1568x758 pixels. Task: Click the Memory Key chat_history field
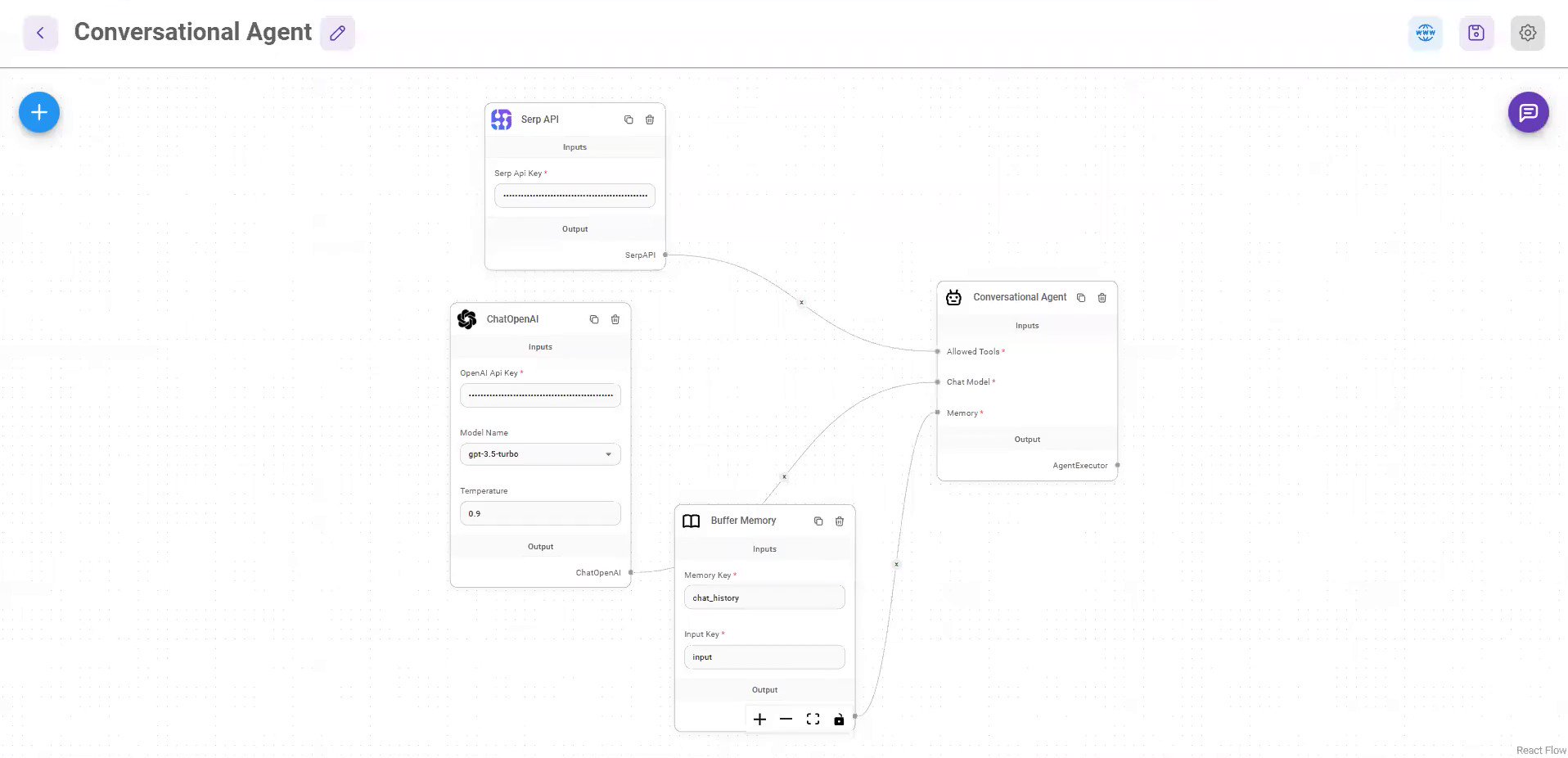[x=764, y=597]
